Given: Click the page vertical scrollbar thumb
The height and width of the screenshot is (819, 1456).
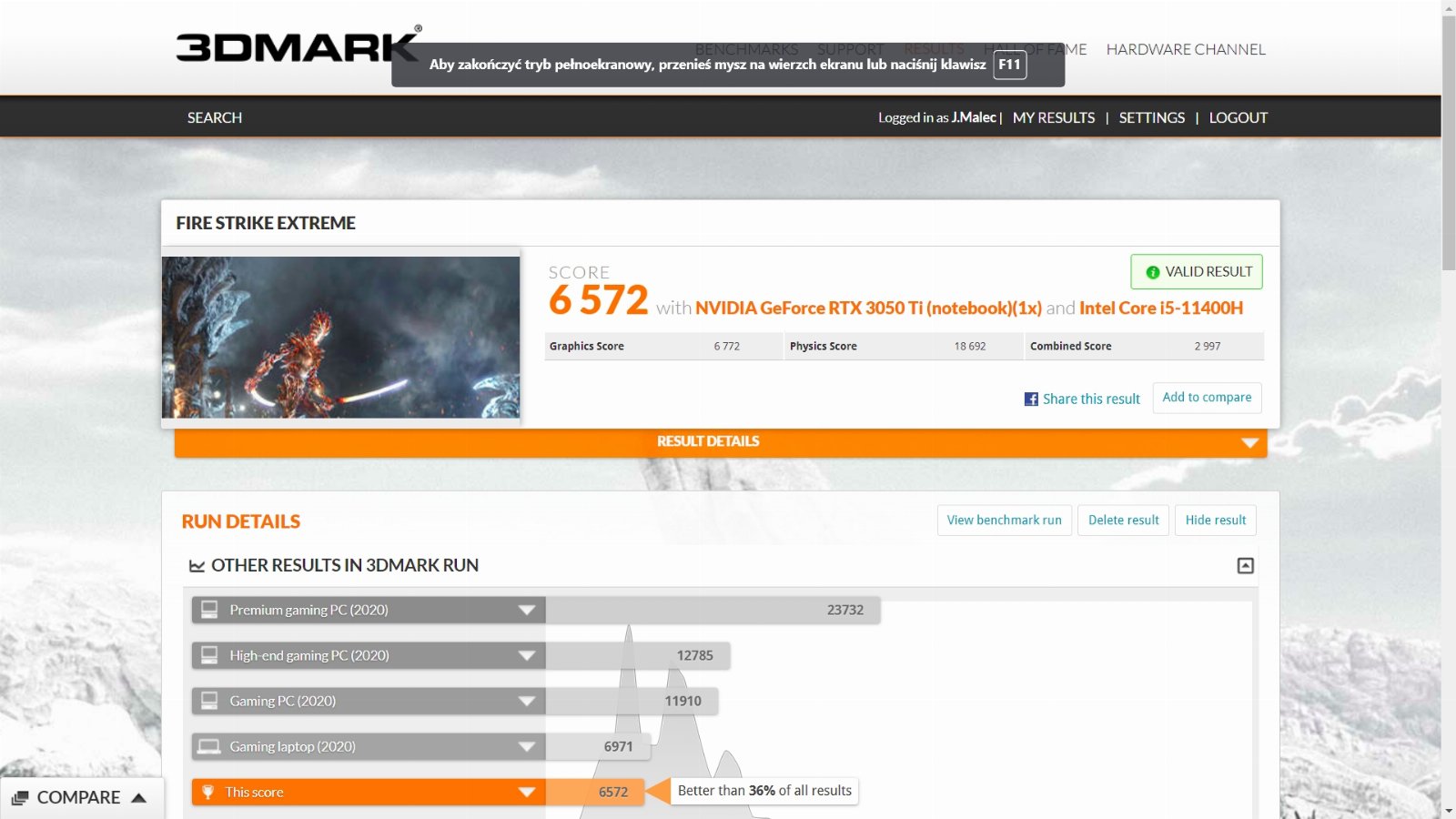Looking at the screenshot, I should click(x=1449, y=142).
